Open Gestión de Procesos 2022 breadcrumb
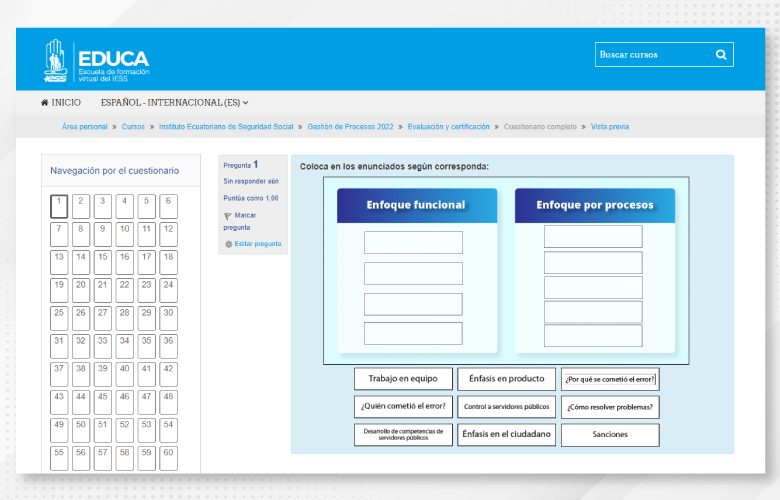The image size is (780, 500). coord(350,127)
